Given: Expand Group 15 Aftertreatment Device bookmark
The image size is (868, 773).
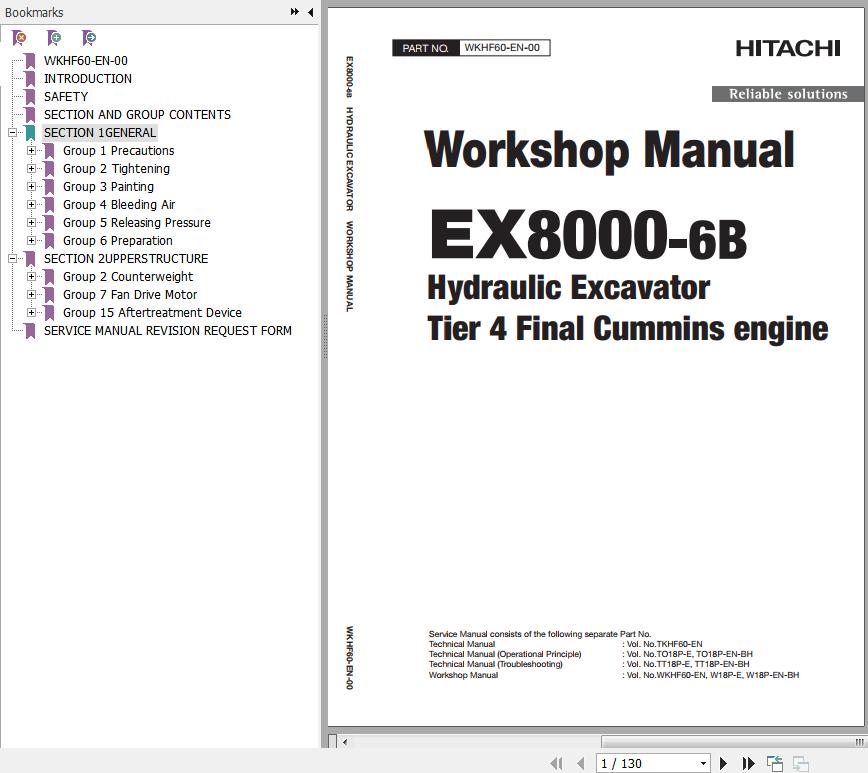Looking at the screenshot, I should pos(32,313).
